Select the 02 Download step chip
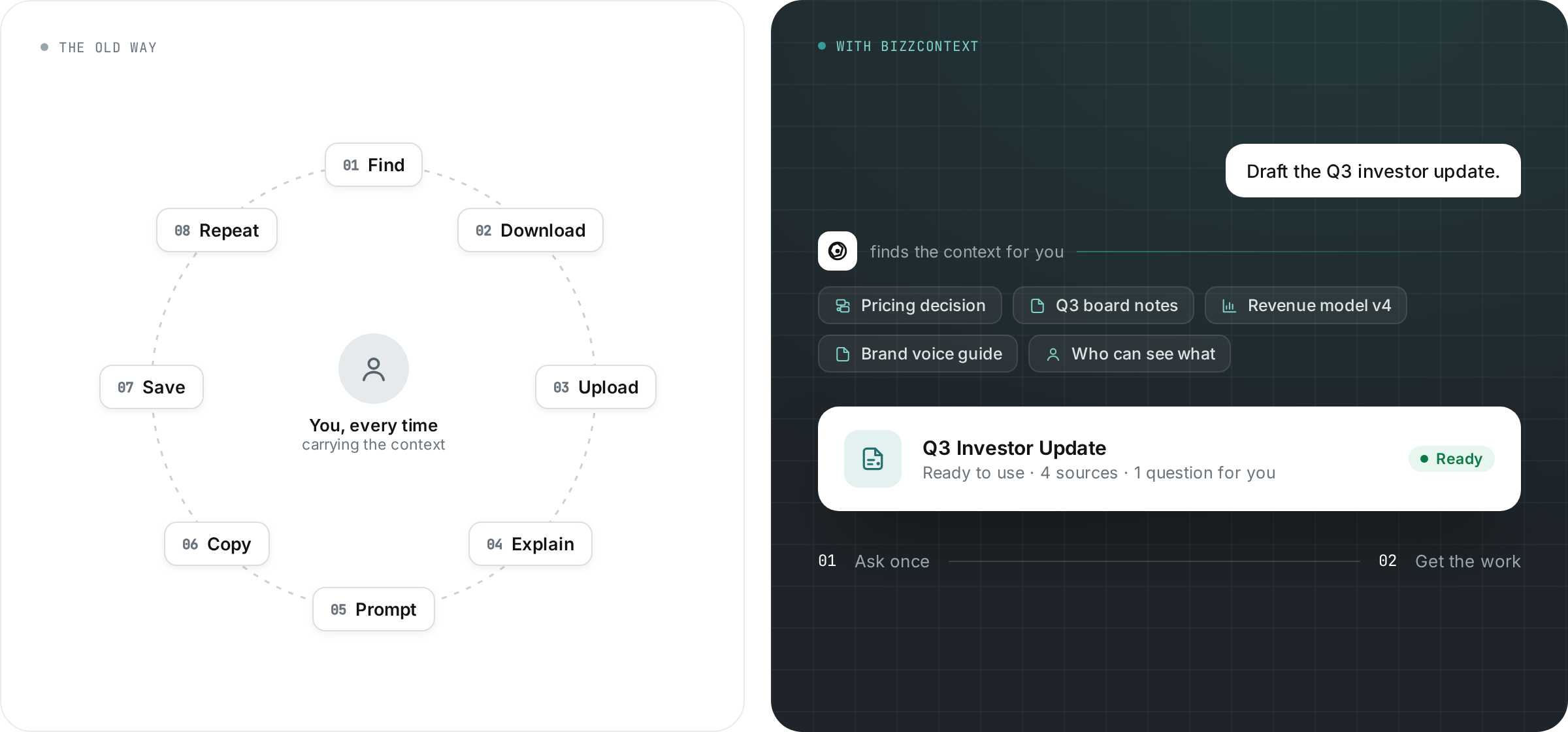Screen dimensions: 1568x732 [x=531, y=230]
